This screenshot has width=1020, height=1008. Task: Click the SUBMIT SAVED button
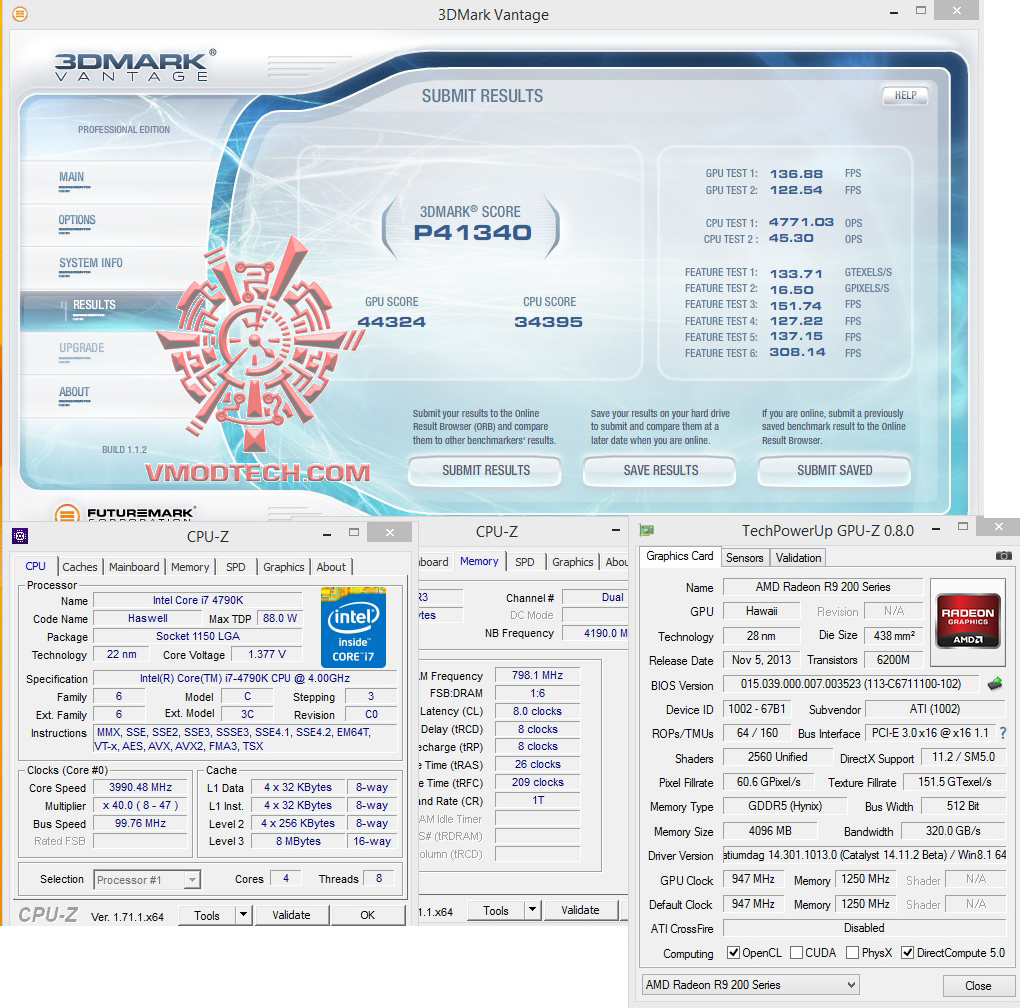(835, 470)
